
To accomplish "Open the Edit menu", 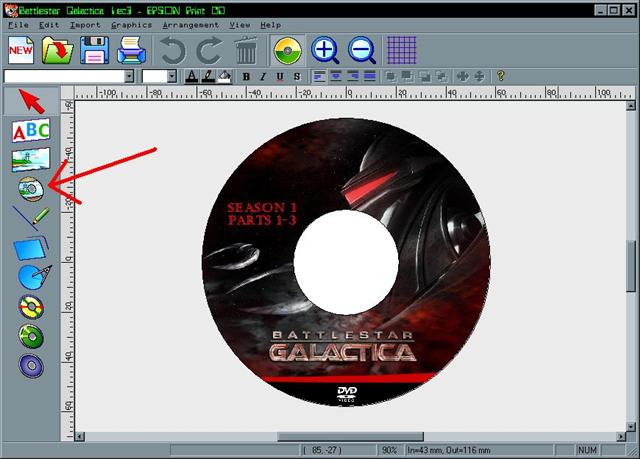I will point(49,25).
